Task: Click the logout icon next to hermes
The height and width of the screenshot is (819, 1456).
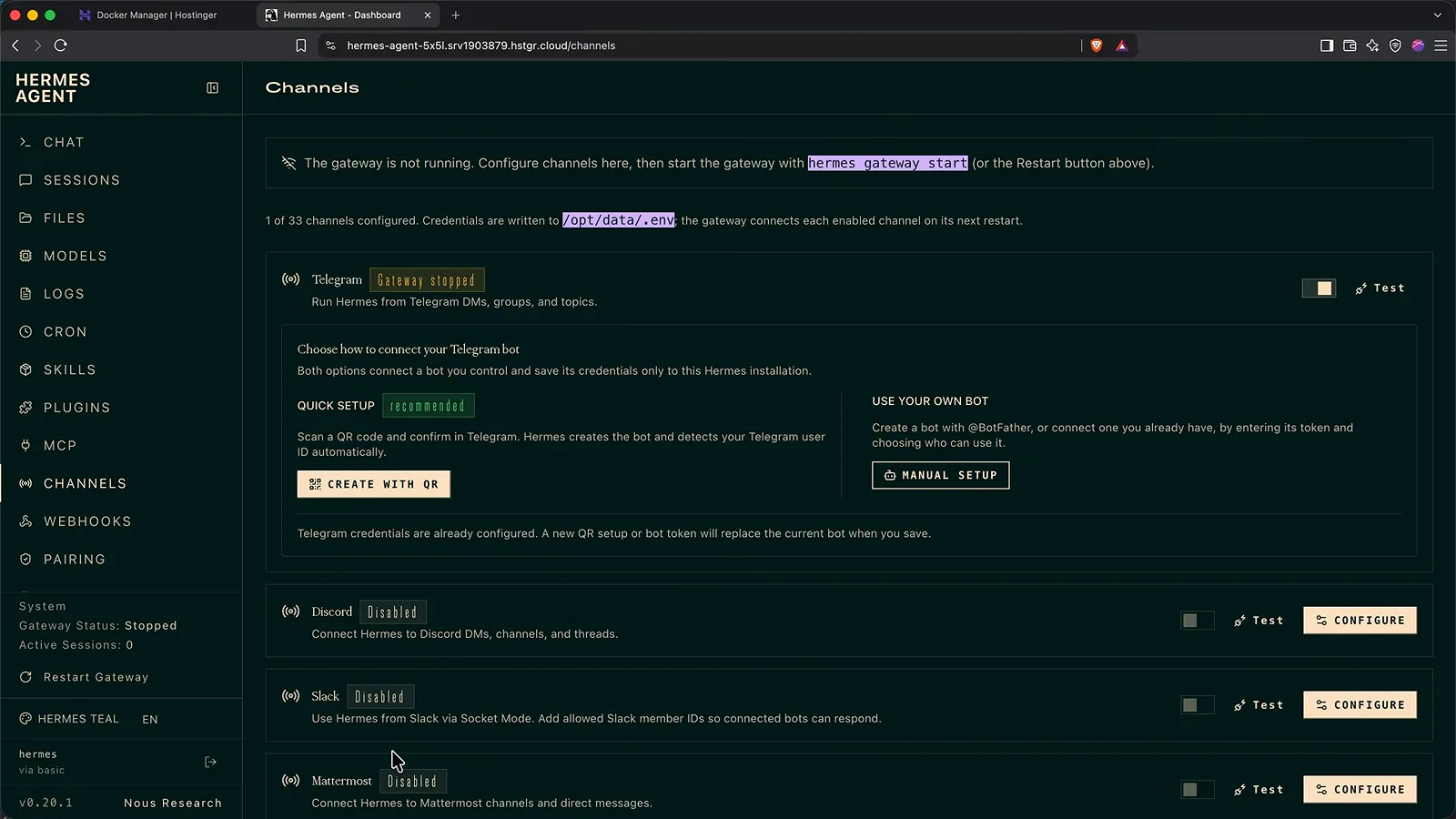Action: [211, 762]
